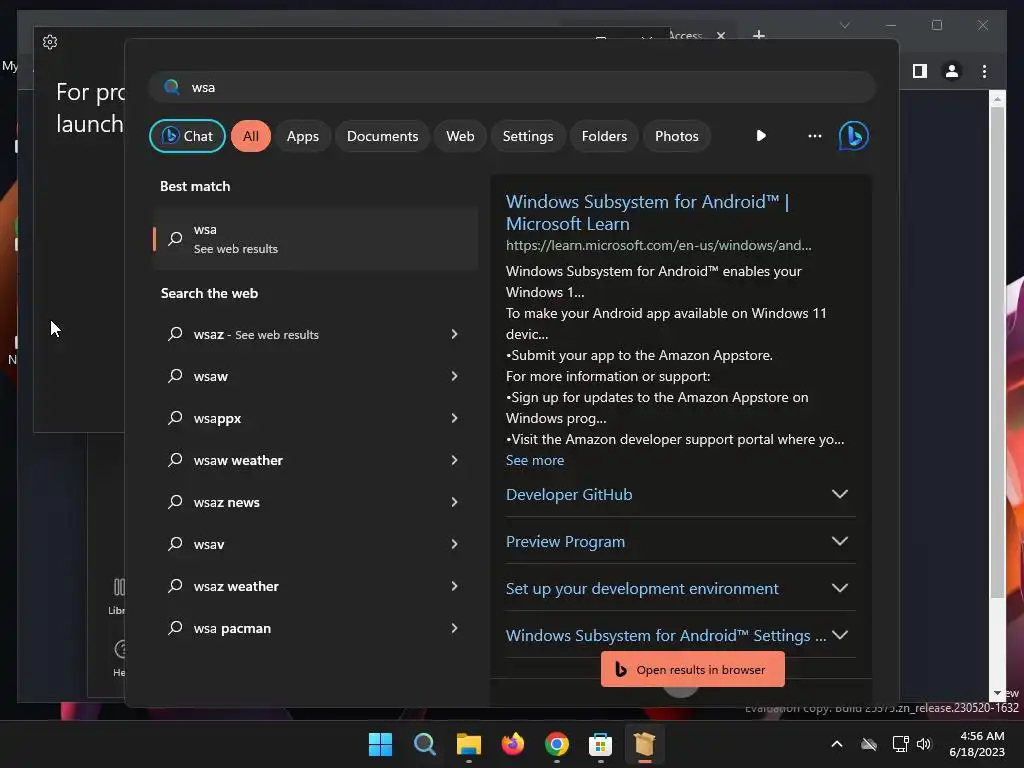Click the Chrome page vertical scrollbar

(997, 353)
